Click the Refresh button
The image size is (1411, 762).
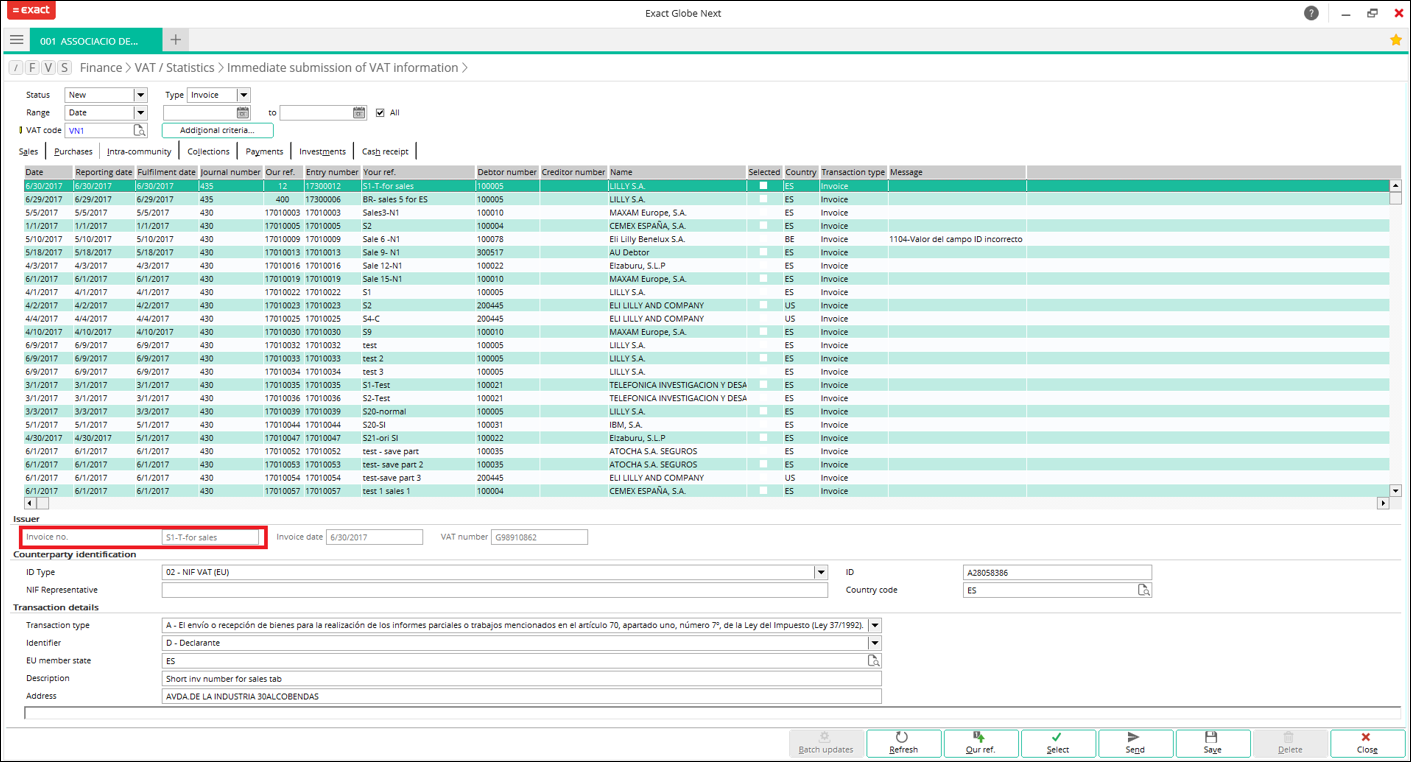[x=903, y=743]
